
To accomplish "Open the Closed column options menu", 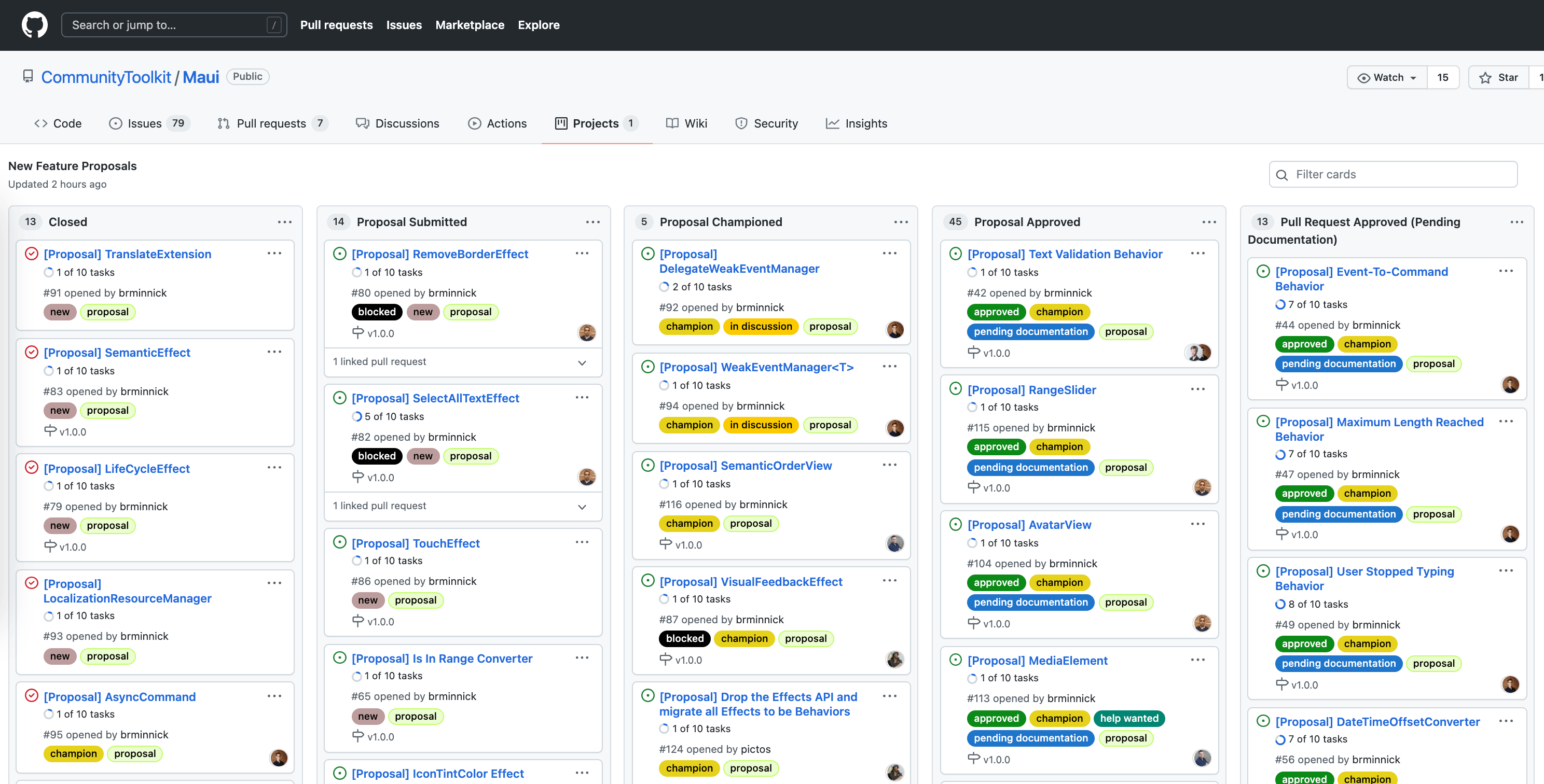I will point(285,222).
